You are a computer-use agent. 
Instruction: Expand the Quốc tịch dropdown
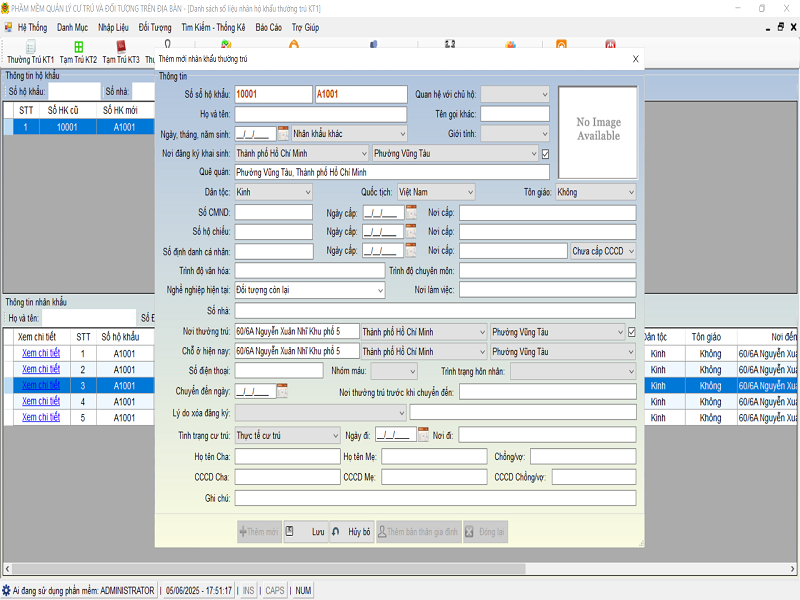[436, 192]
